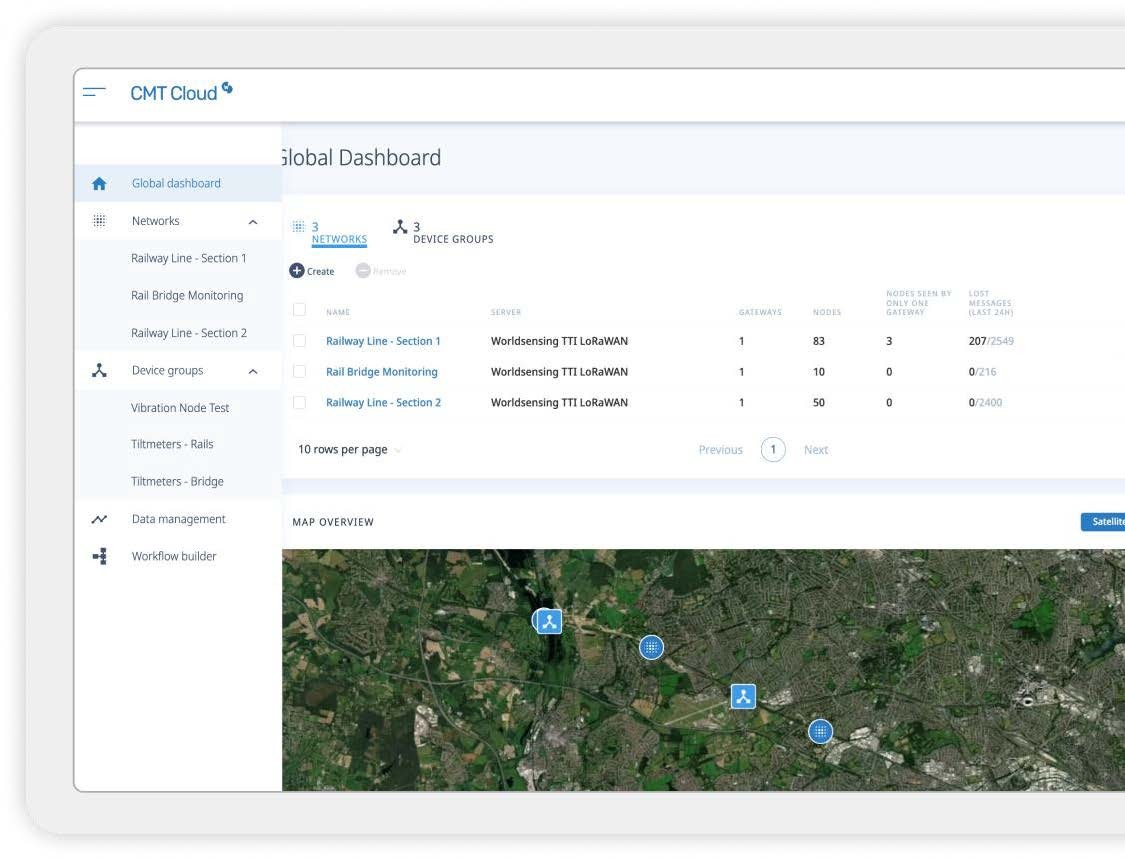Select the Networks tab
Screen dimensions: 1125x859
click(x=338, y=233)
